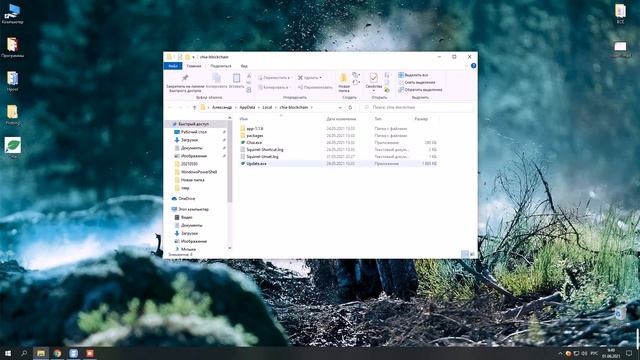
Task: Click the chia-blockchain search field
Action: 416,107
